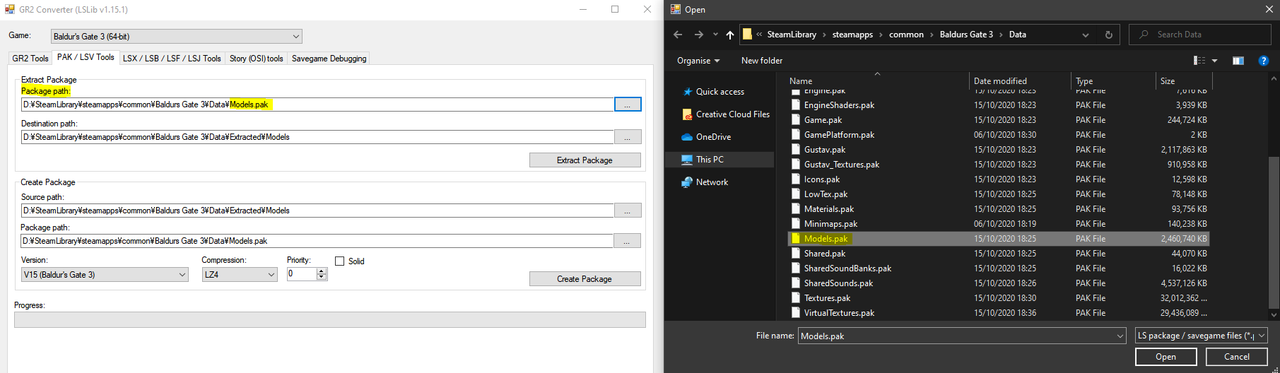Open the Version dropdown
Viewport: 1280px width, 373px height.
click(105, 274)
